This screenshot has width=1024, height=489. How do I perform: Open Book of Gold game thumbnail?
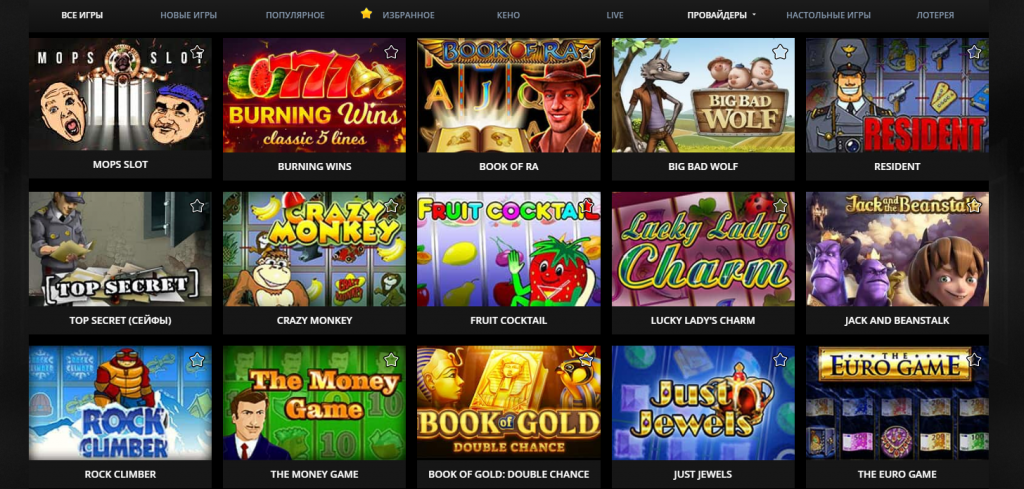[509, 403]
